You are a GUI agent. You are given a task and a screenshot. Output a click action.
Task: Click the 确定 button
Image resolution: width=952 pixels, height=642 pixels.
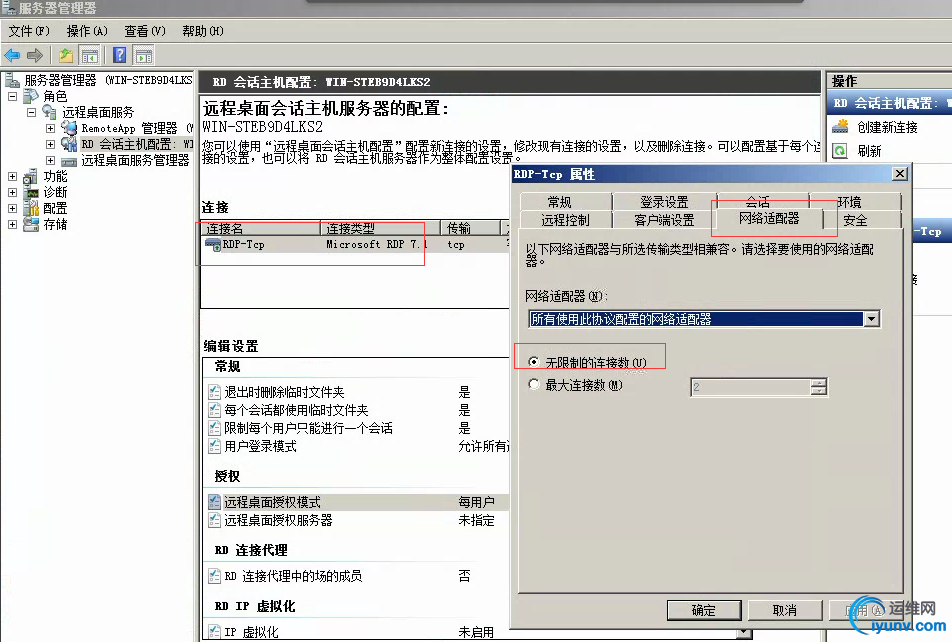[704, 610]
